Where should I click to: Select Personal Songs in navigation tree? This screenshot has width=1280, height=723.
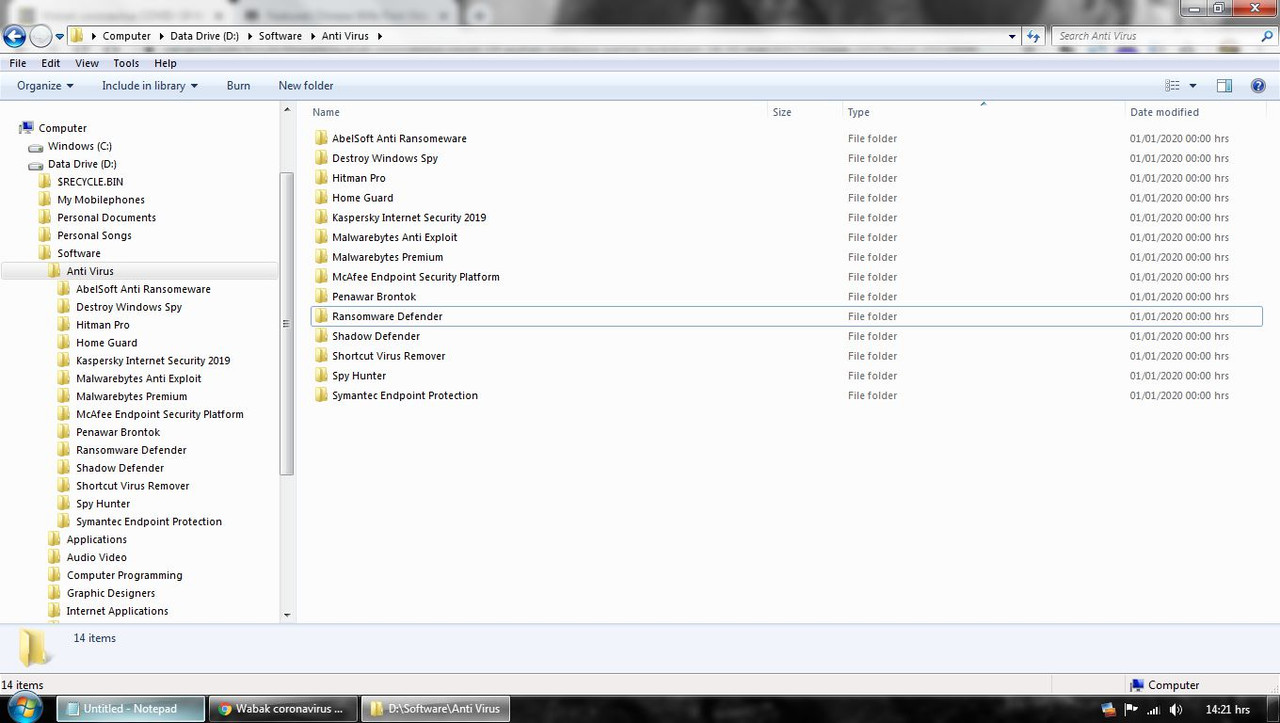(94, 236)
